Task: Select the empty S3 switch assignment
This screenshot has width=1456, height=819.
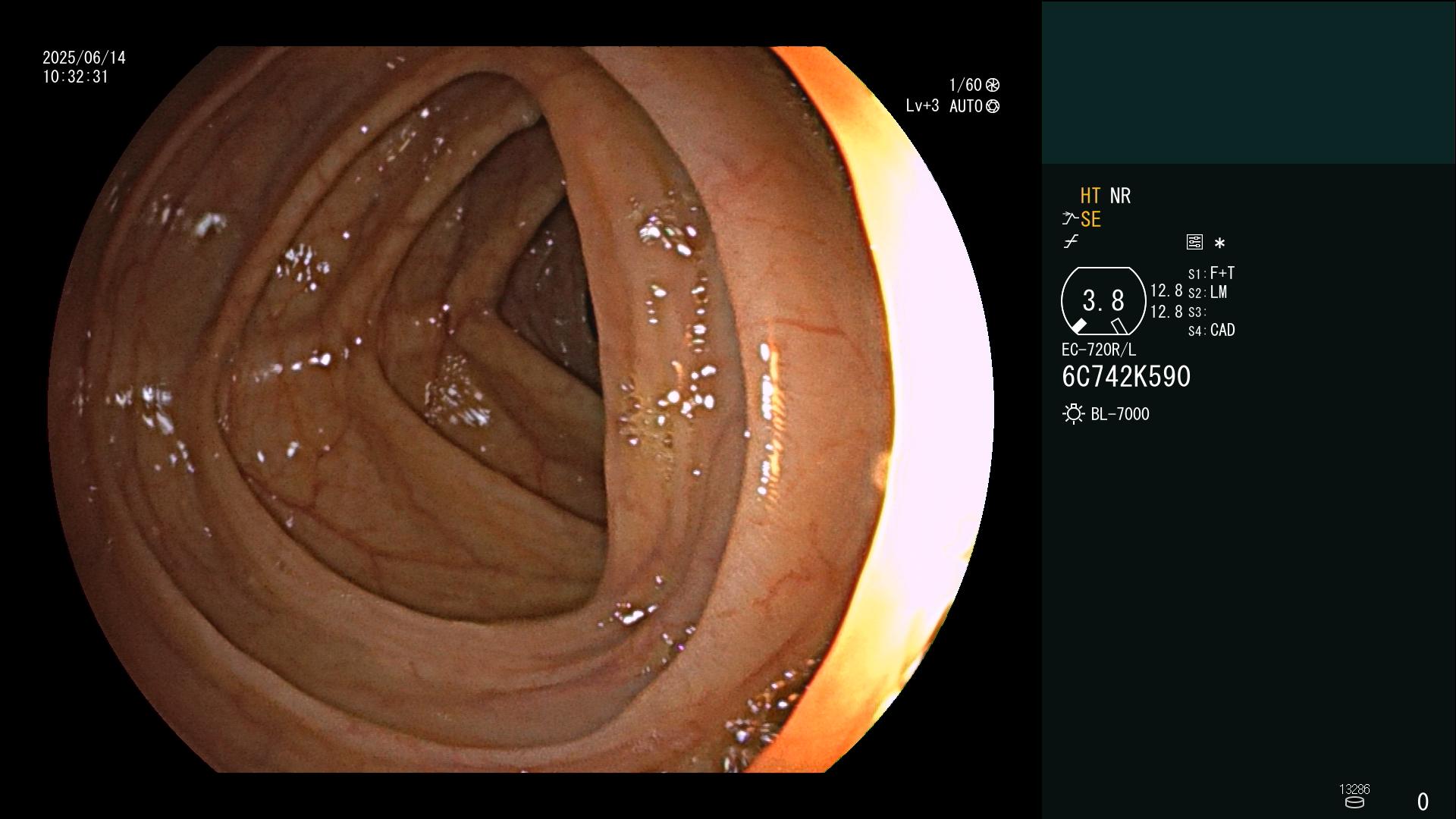Action: pyautogui.click(x=1197, y=312)
